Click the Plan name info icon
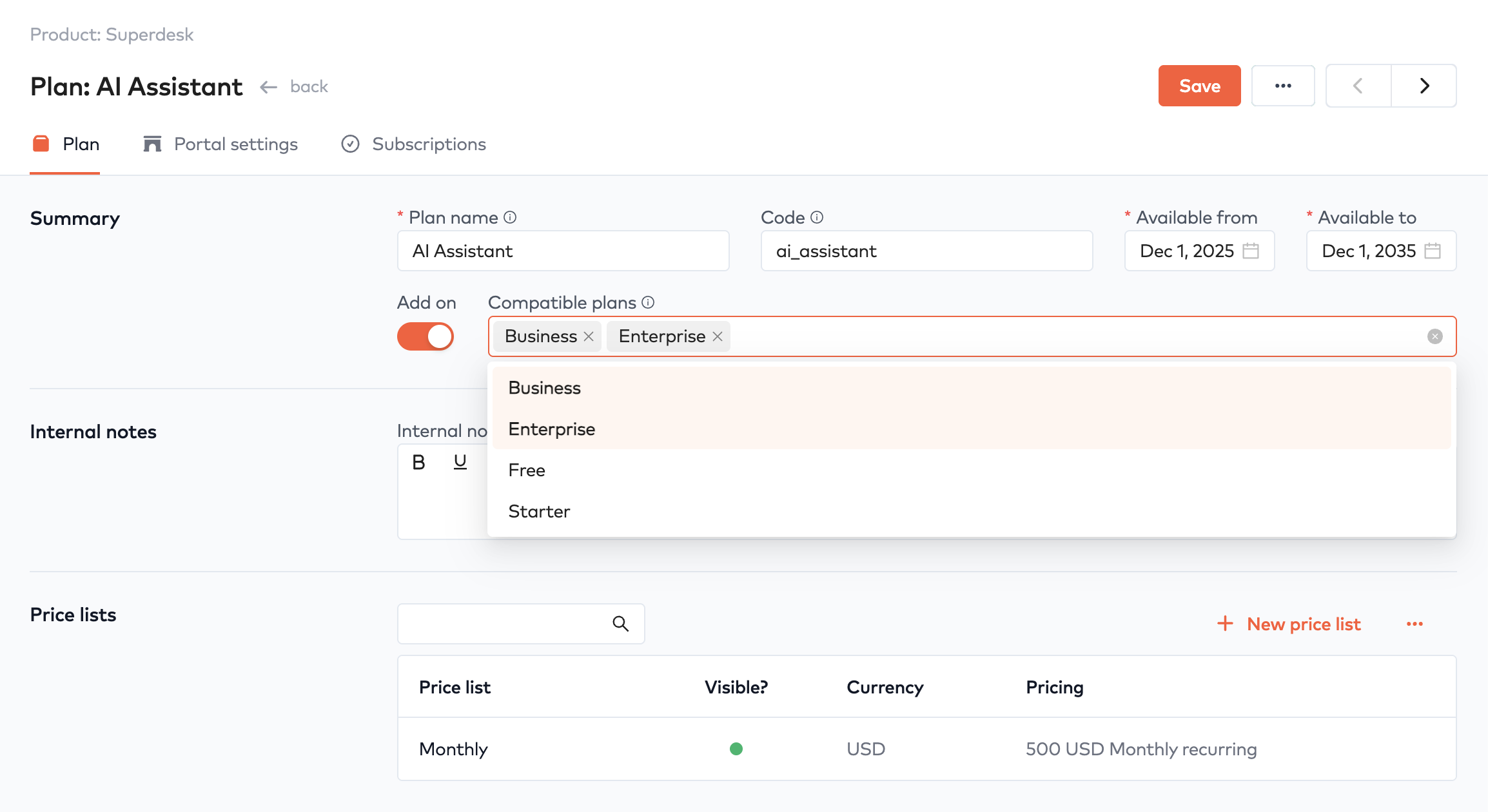The height and width of the screenshot is (812, 1488). tap(510, 217)
